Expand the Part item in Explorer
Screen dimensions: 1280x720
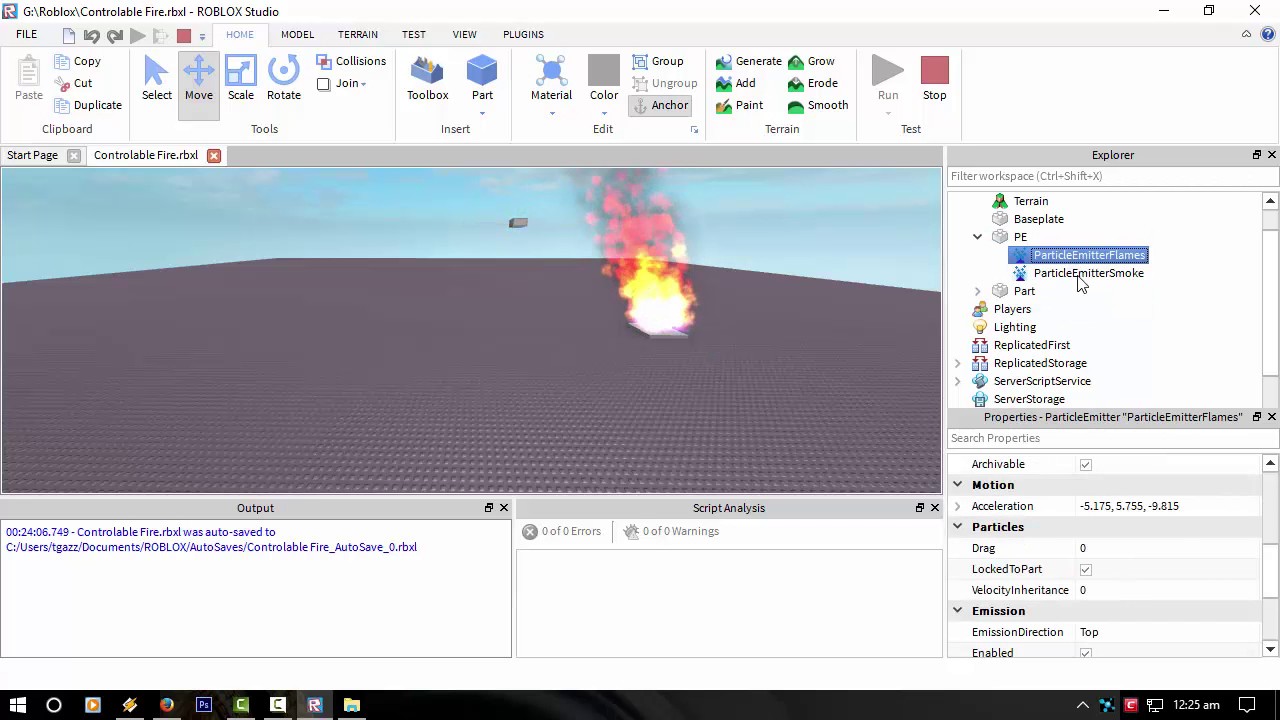tap(977, 291)
